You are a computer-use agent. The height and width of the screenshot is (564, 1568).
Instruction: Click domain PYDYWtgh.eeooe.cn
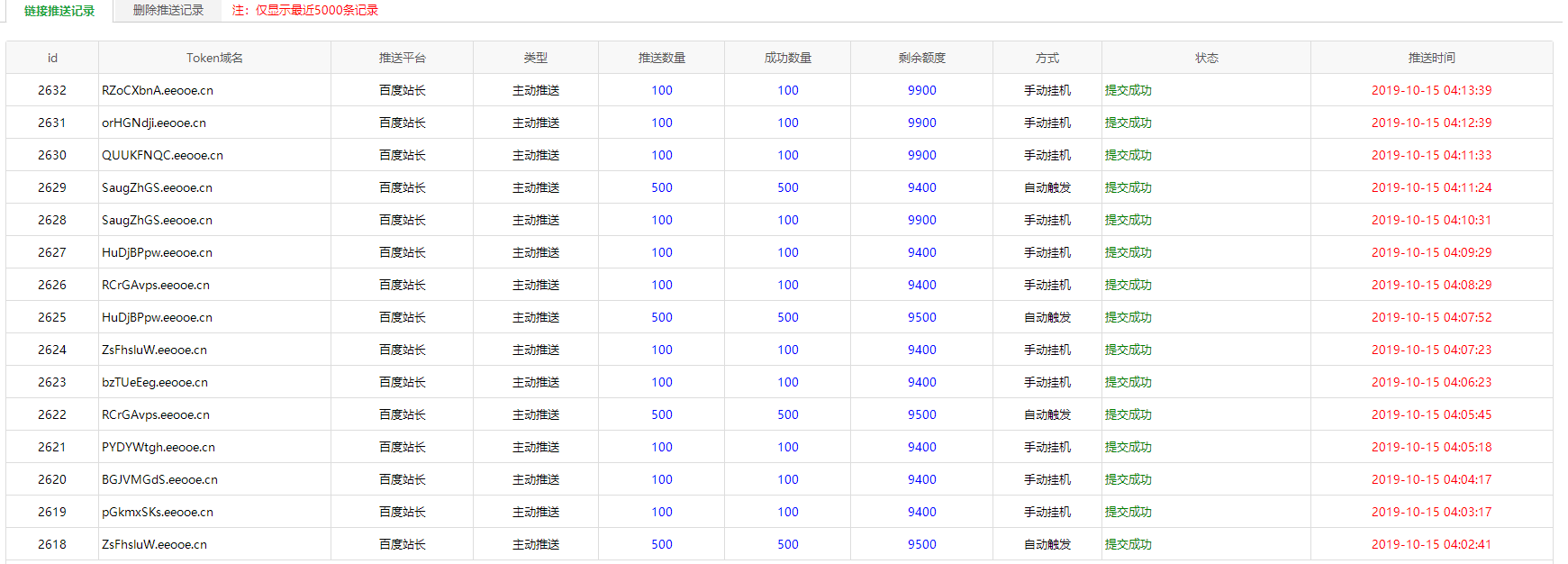coord(159,447)
